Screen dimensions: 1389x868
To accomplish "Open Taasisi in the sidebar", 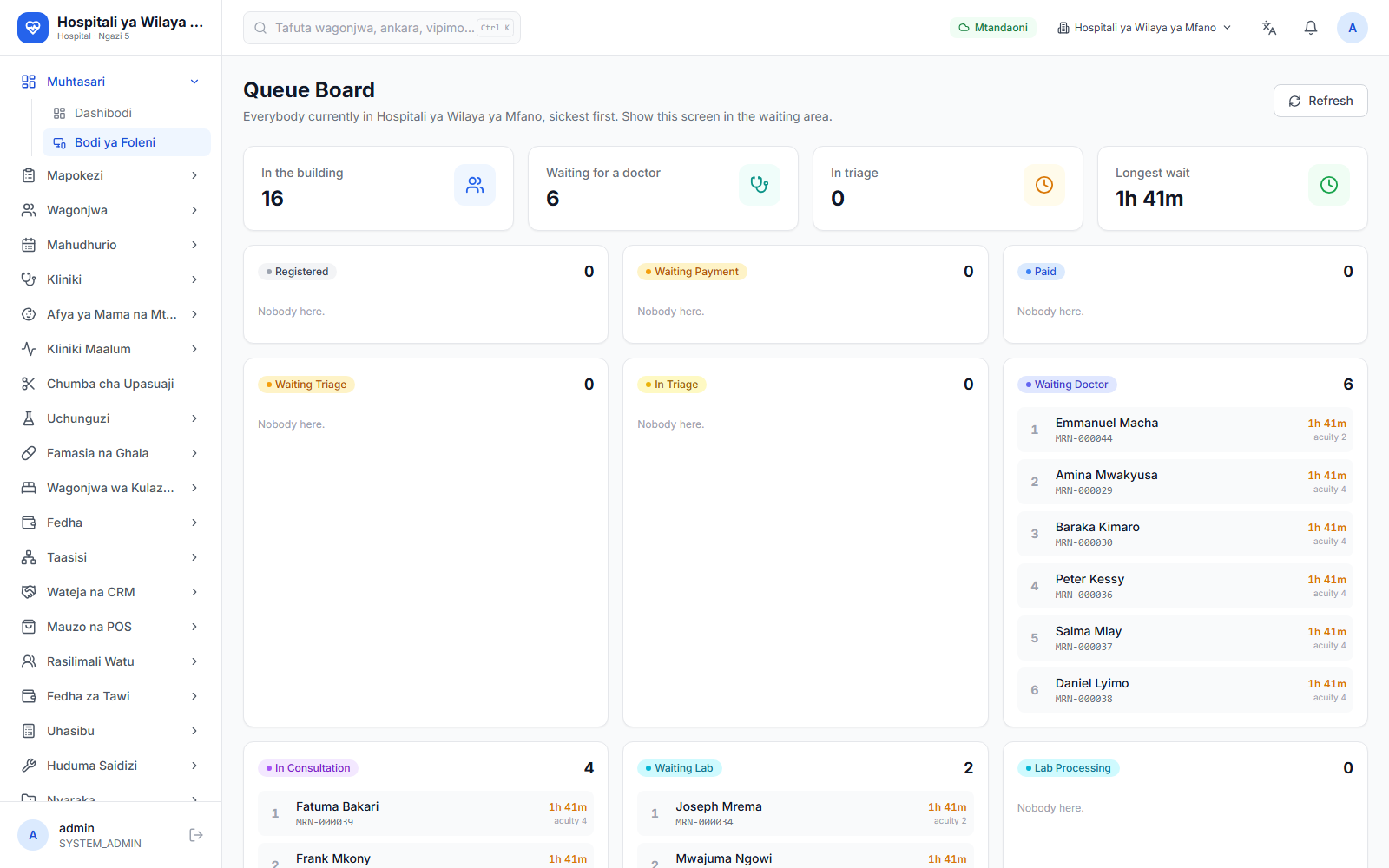I will point(111,557).
